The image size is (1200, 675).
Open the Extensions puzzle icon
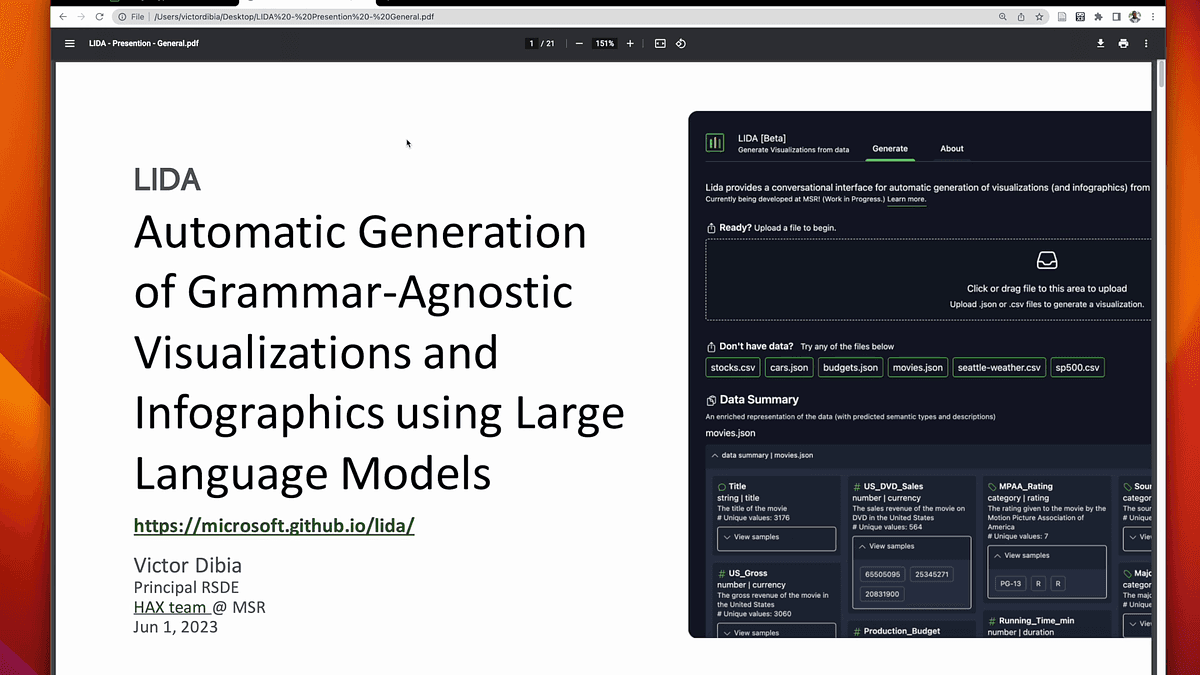point(1098,17)
